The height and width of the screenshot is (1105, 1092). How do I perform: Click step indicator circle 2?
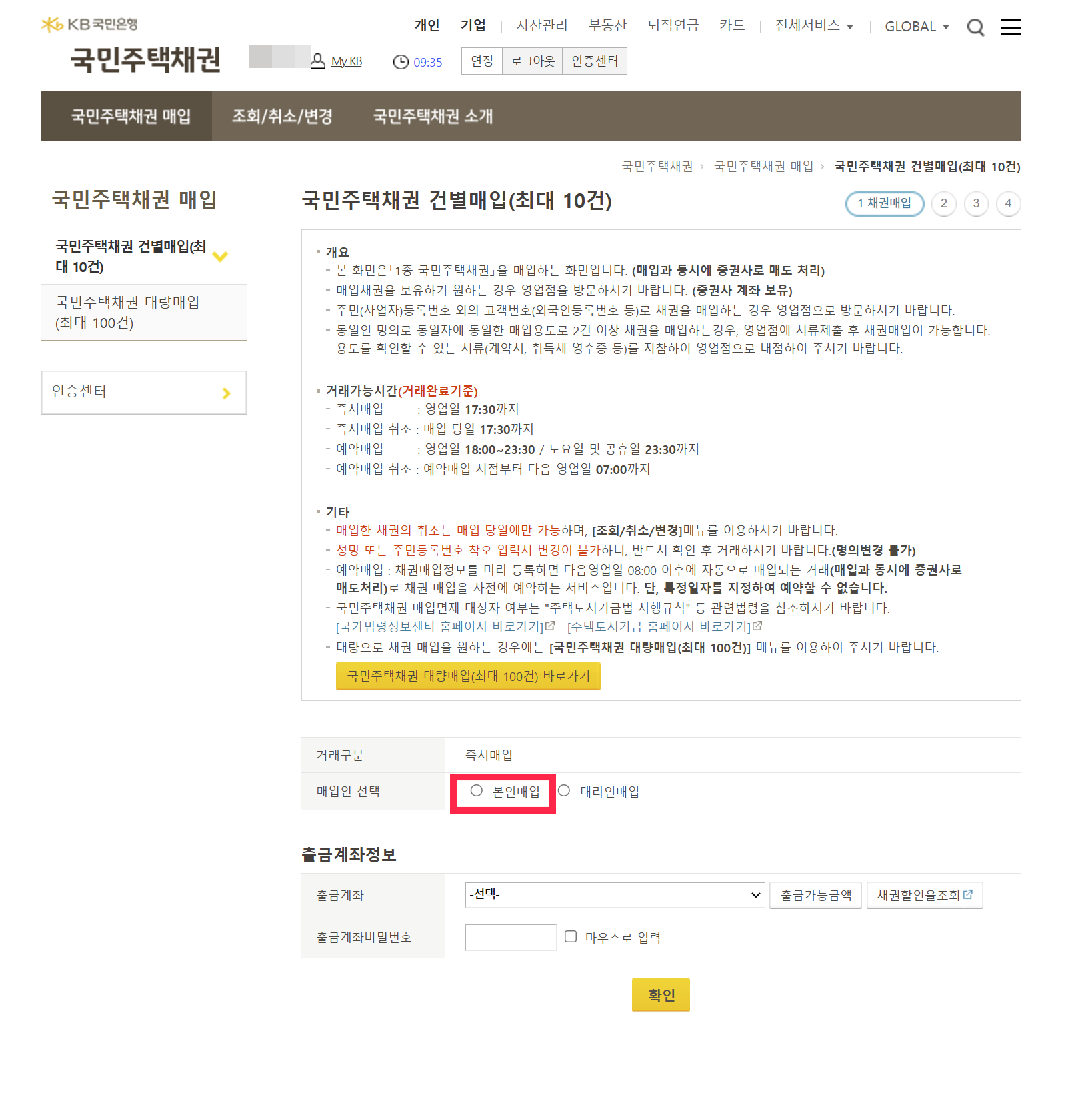(943, 204)
